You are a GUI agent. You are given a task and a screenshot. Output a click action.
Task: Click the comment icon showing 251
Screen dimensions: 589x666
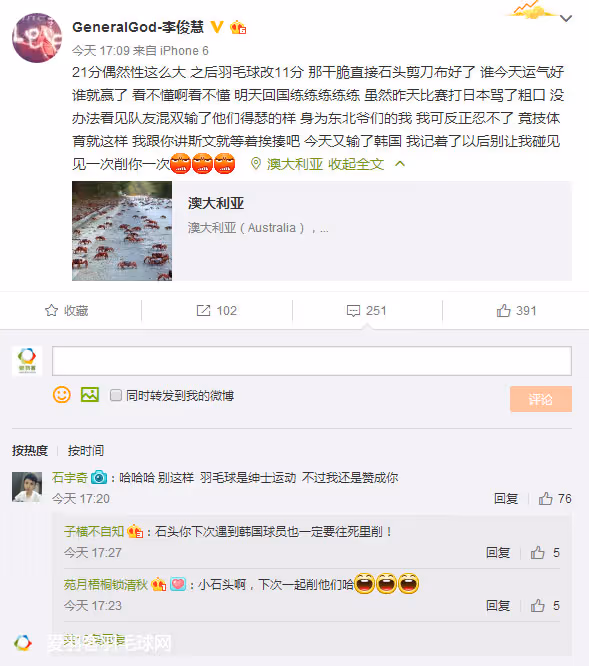point(366,310)
